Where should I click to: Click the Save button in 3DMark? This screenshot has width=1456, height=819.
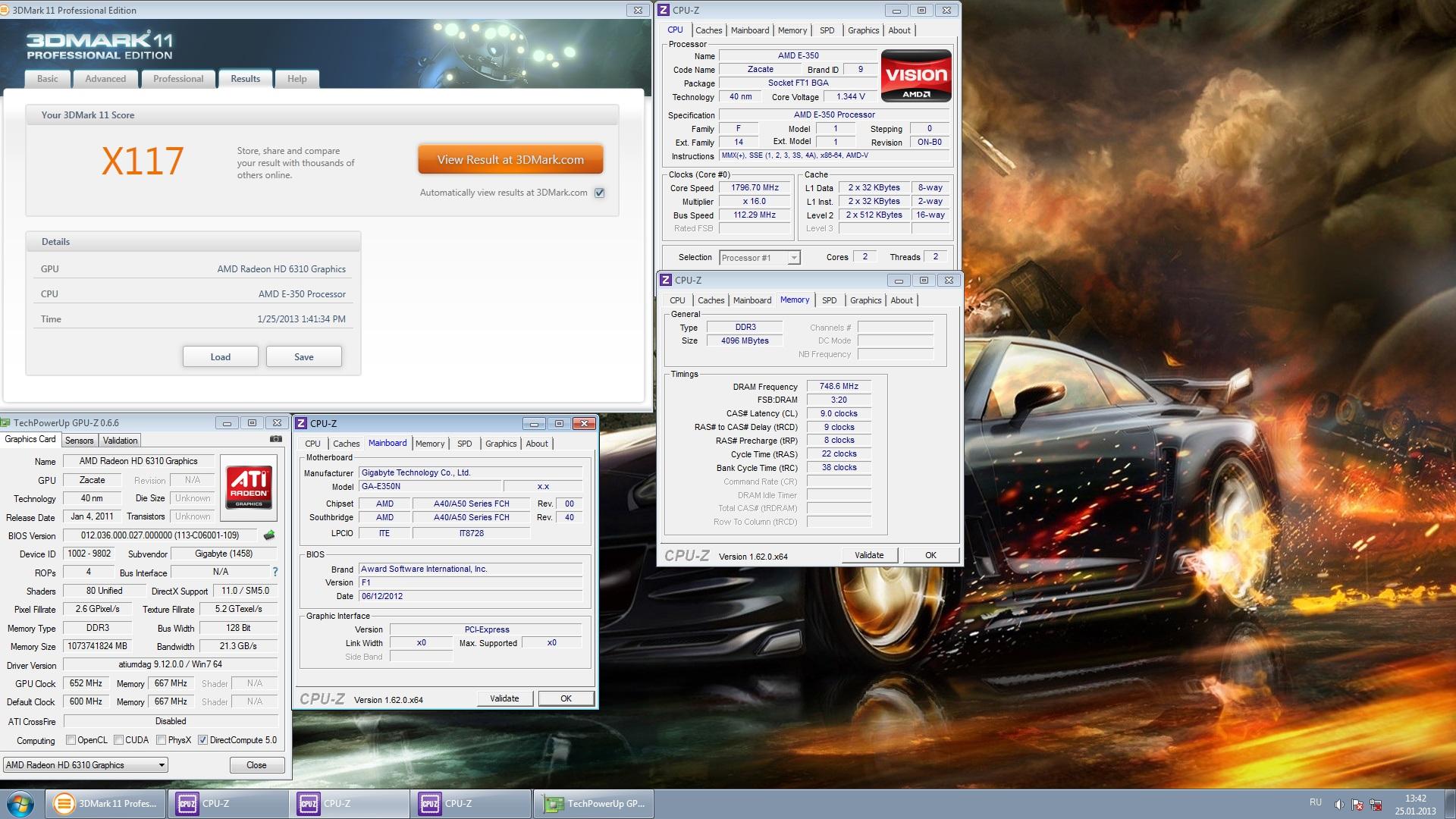point(303,357)
